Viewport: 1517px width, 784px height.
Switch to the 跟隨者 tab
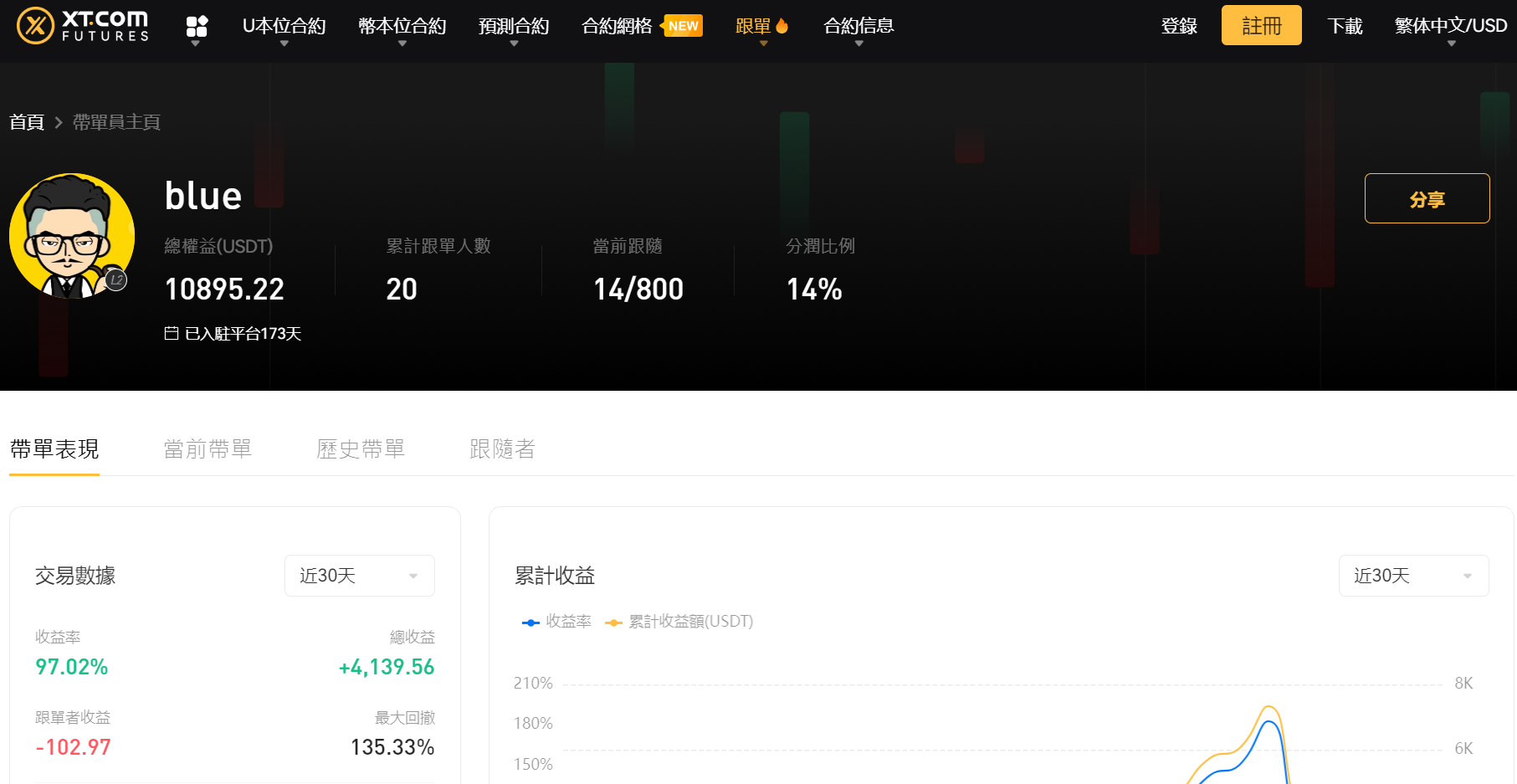coord(502,449)
